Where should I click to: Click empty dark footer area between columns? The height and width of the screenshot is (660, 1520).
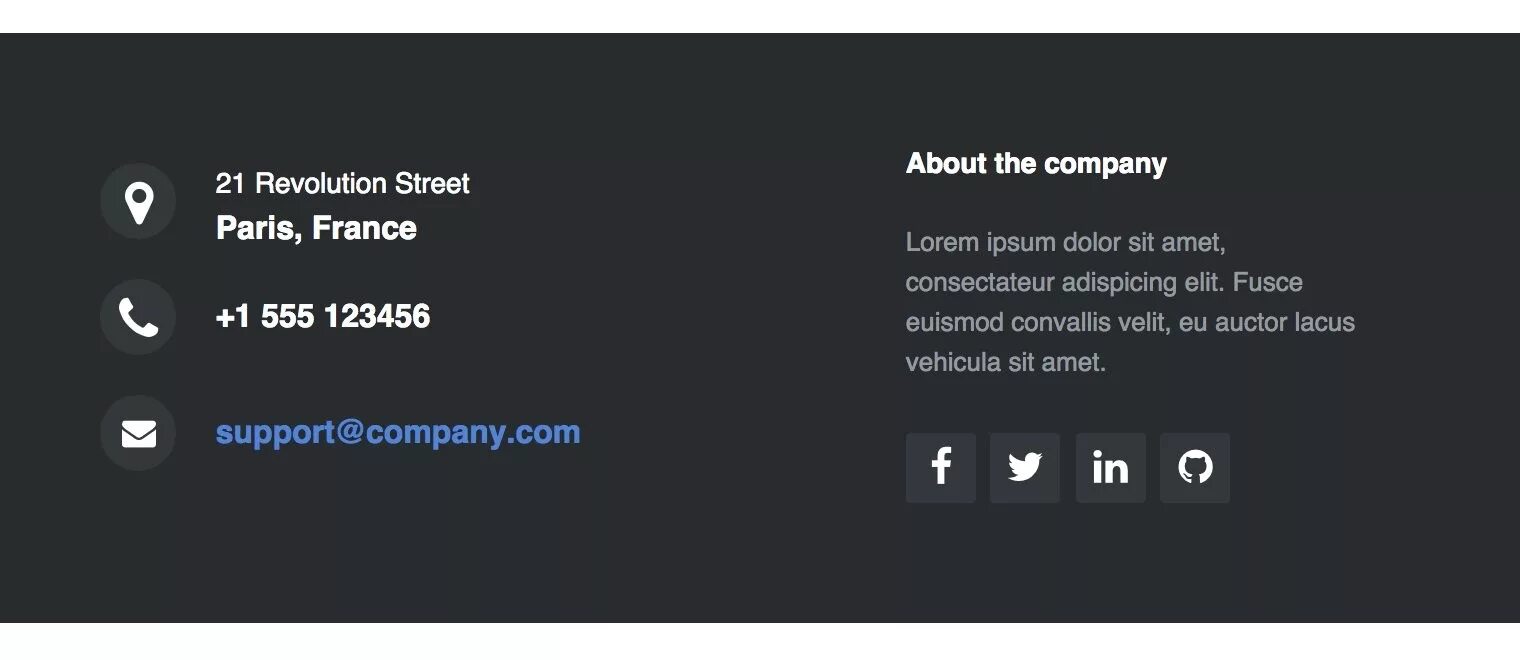(x=740, y=330)
